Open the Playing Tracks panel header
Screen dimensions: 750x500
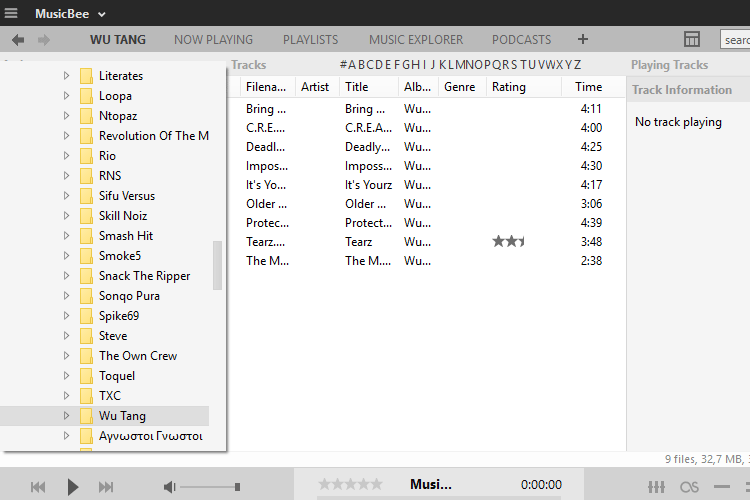[669, 65]
